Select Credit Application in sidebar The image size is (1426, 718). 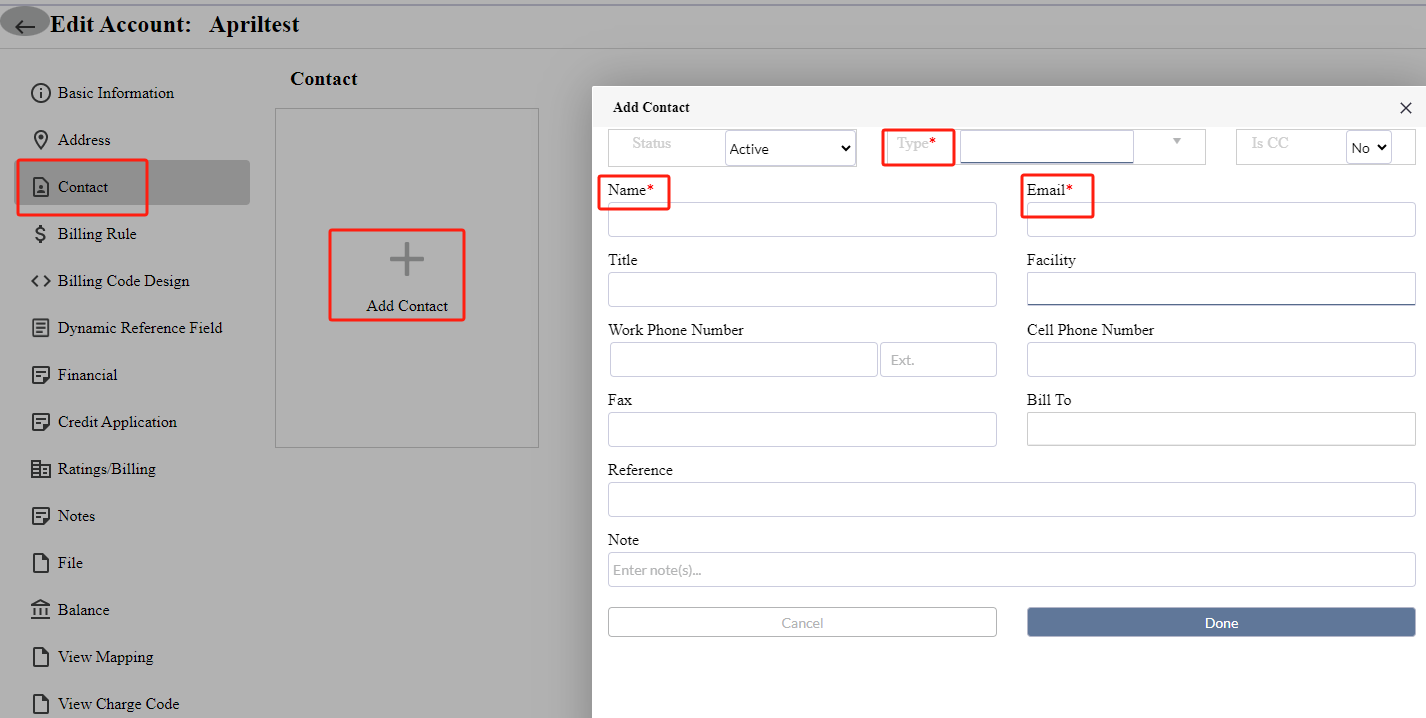click(x=117, y=422)
